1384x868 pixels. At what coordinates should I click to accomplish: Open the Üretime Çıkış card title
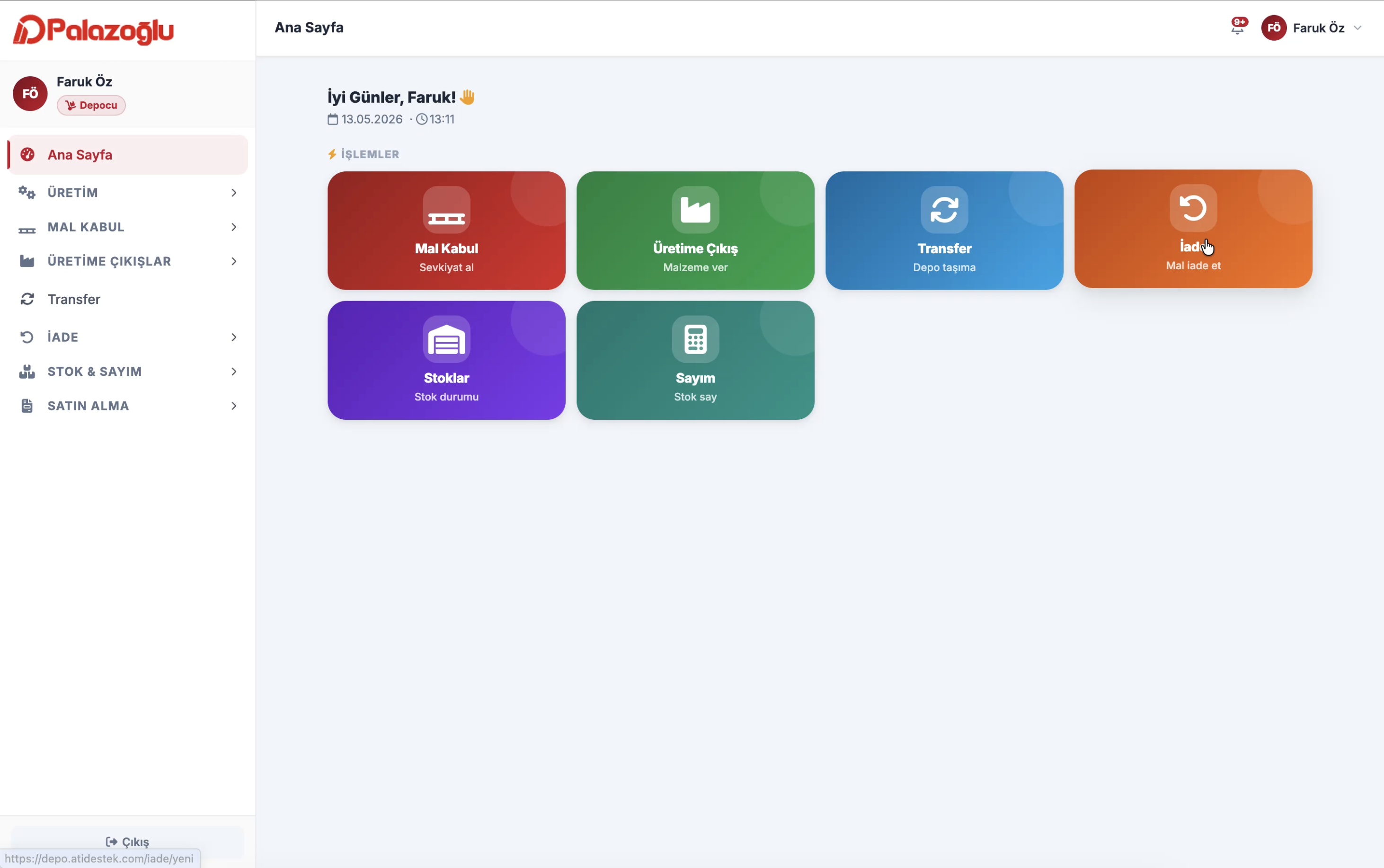[x=696, y=248]
